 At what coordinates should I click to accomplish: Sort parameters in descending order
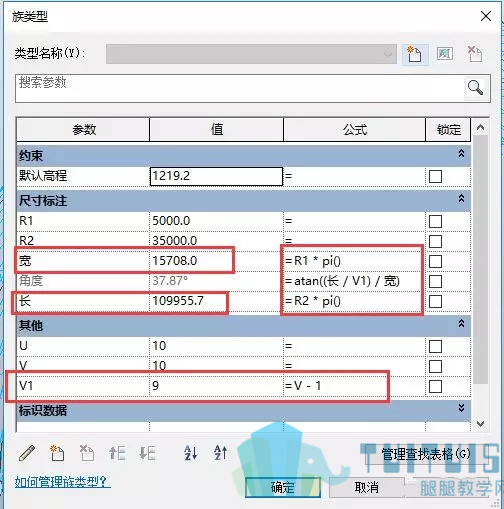coord(220,453)
